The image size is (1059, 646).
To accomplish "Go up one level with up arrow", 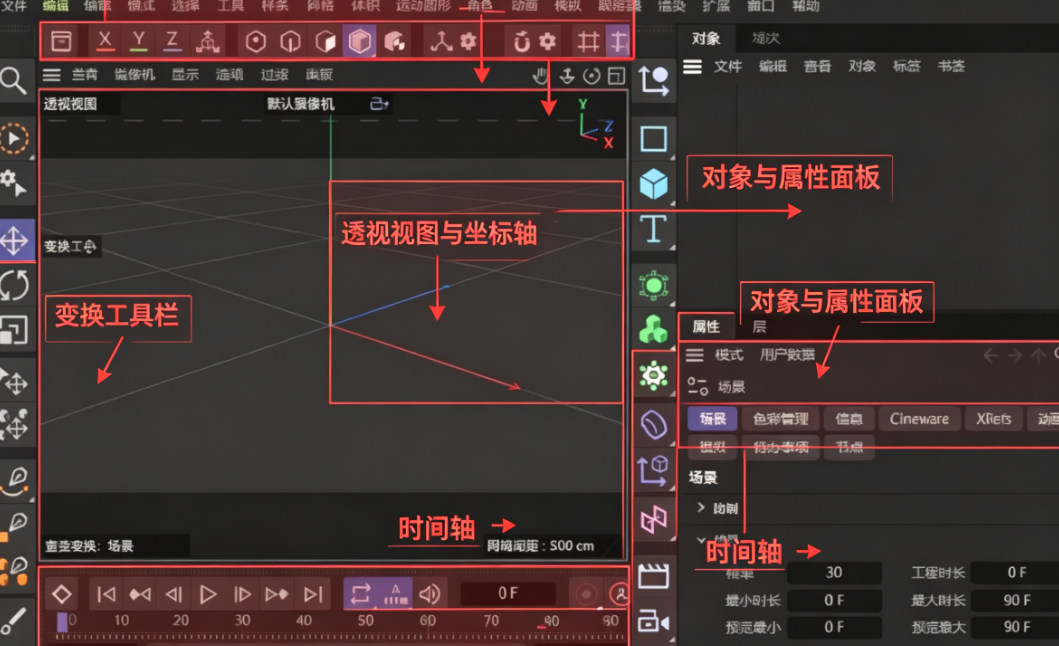I will 1038,355.
